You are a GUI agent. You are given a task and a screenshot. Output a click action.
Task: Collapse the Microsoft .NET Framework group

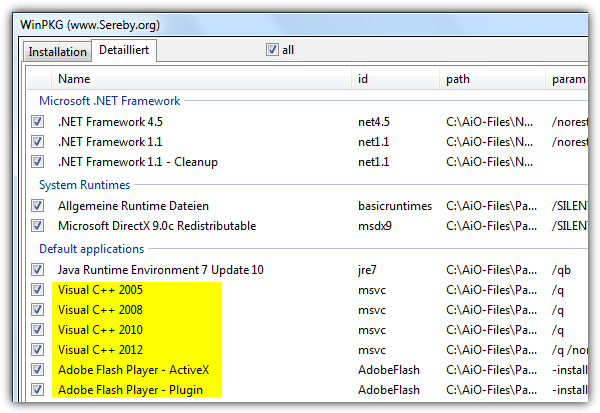pos(109,100)
